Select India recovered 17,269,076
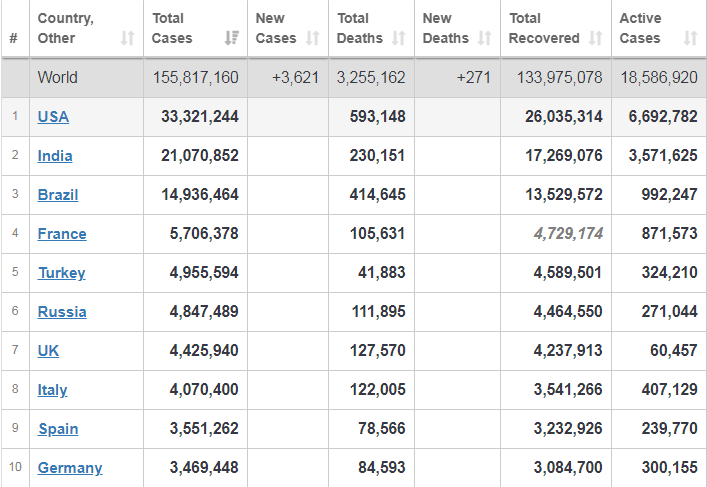 click(x=564, y=156)
